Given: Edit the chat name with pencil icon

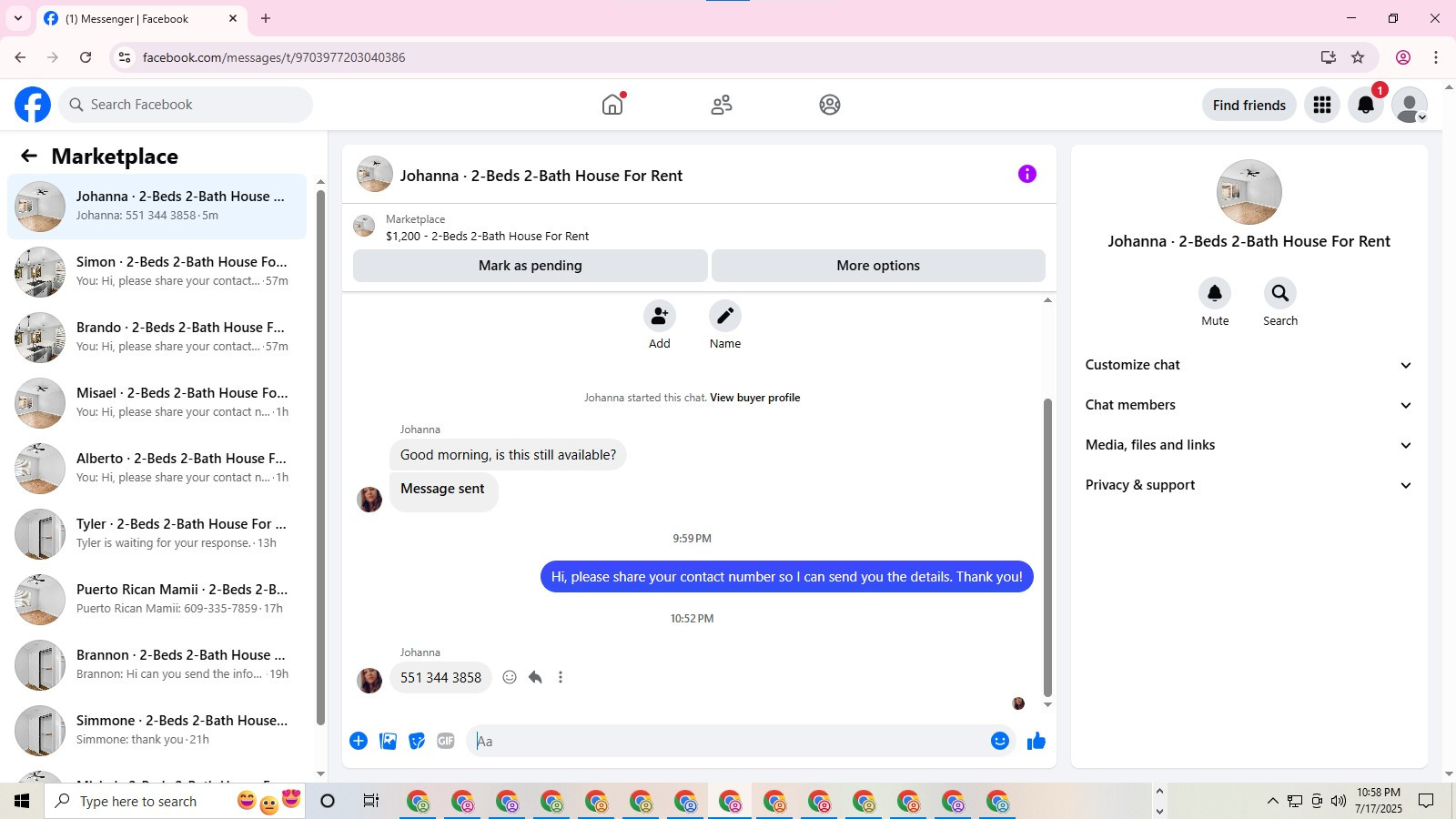Looking at the screenshot, I should (725, 316).
